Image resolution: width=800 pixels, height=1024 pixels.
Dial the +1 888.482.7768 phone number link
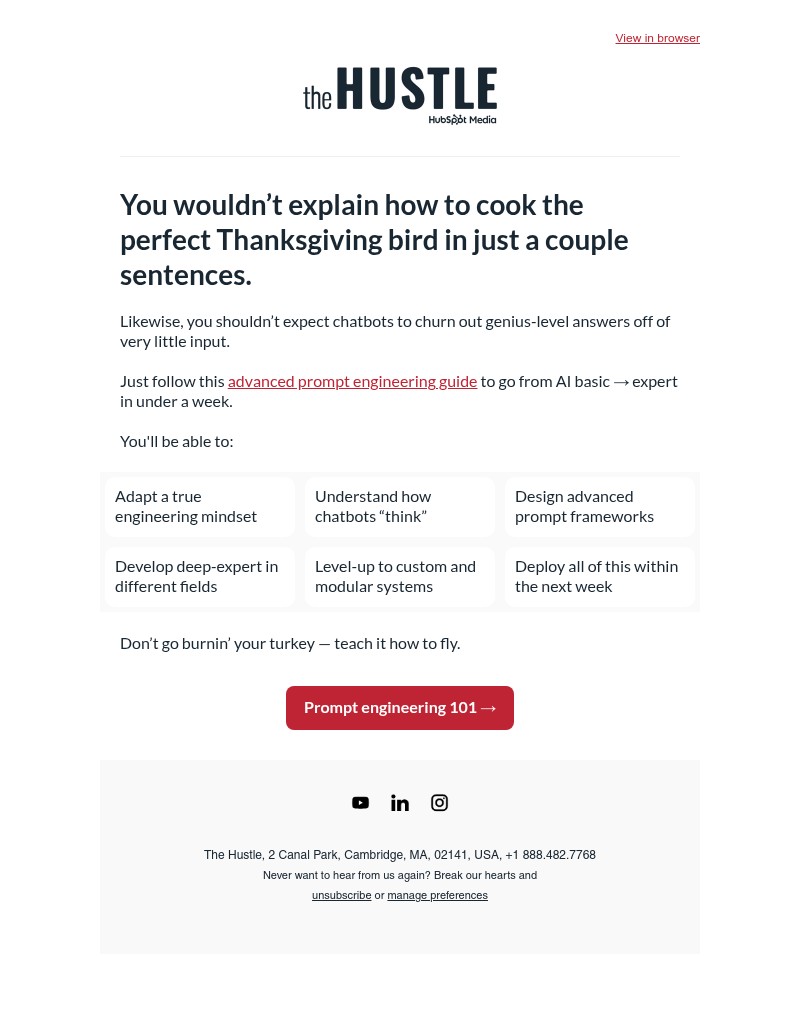[x=550, y=855]
